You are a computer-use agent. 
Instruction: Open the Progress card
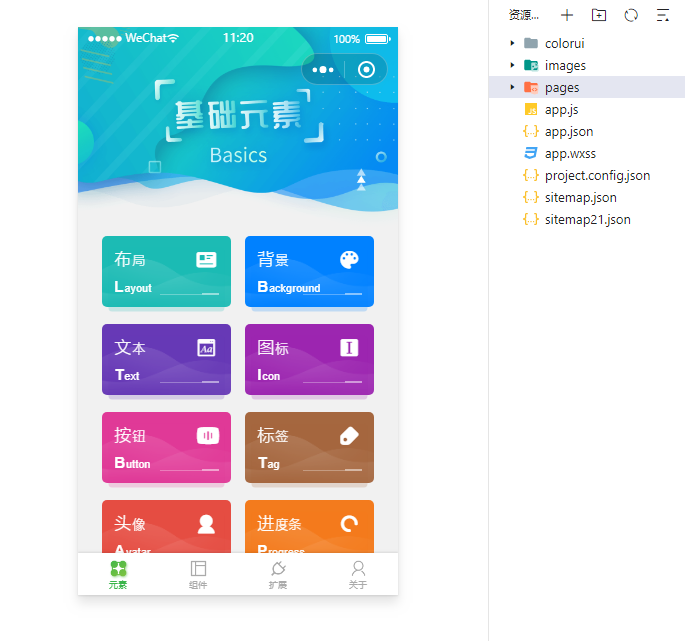click(x=309, y=526)
